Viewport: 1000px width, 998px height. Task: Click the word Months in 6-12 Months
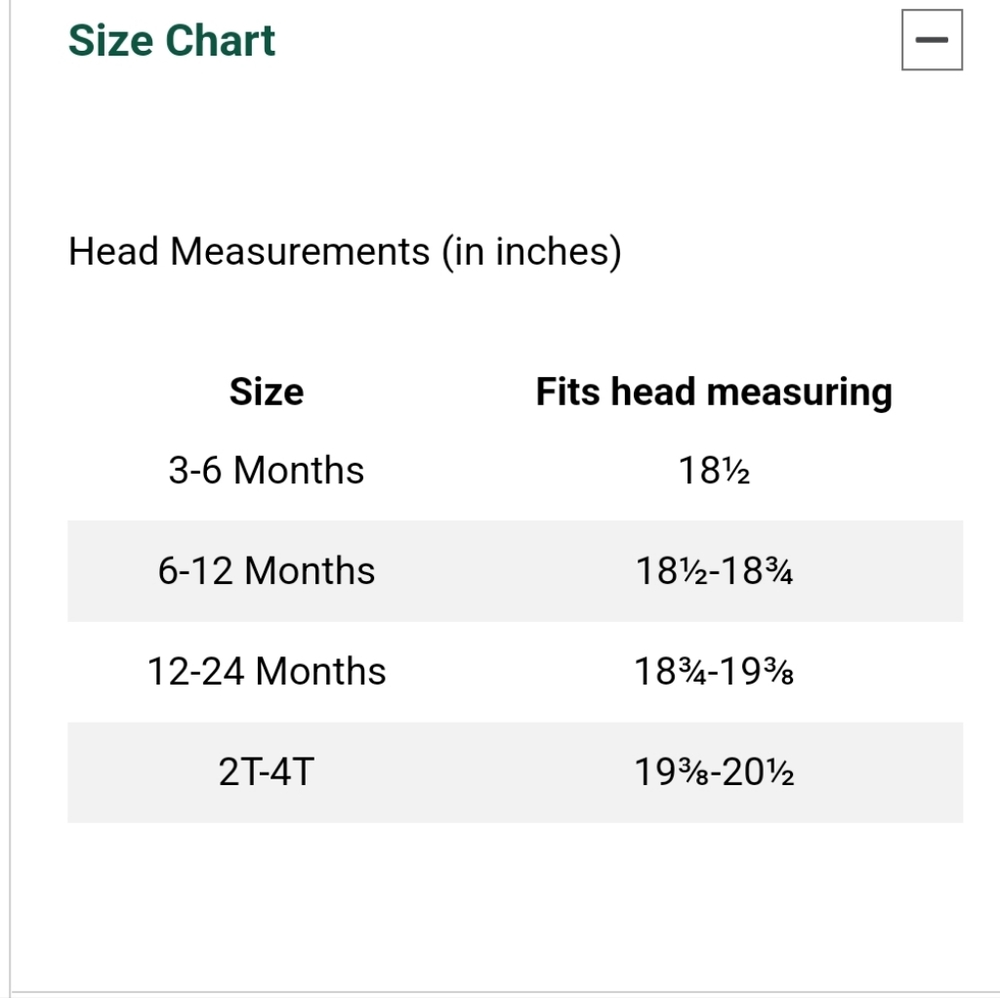[310, 571]
